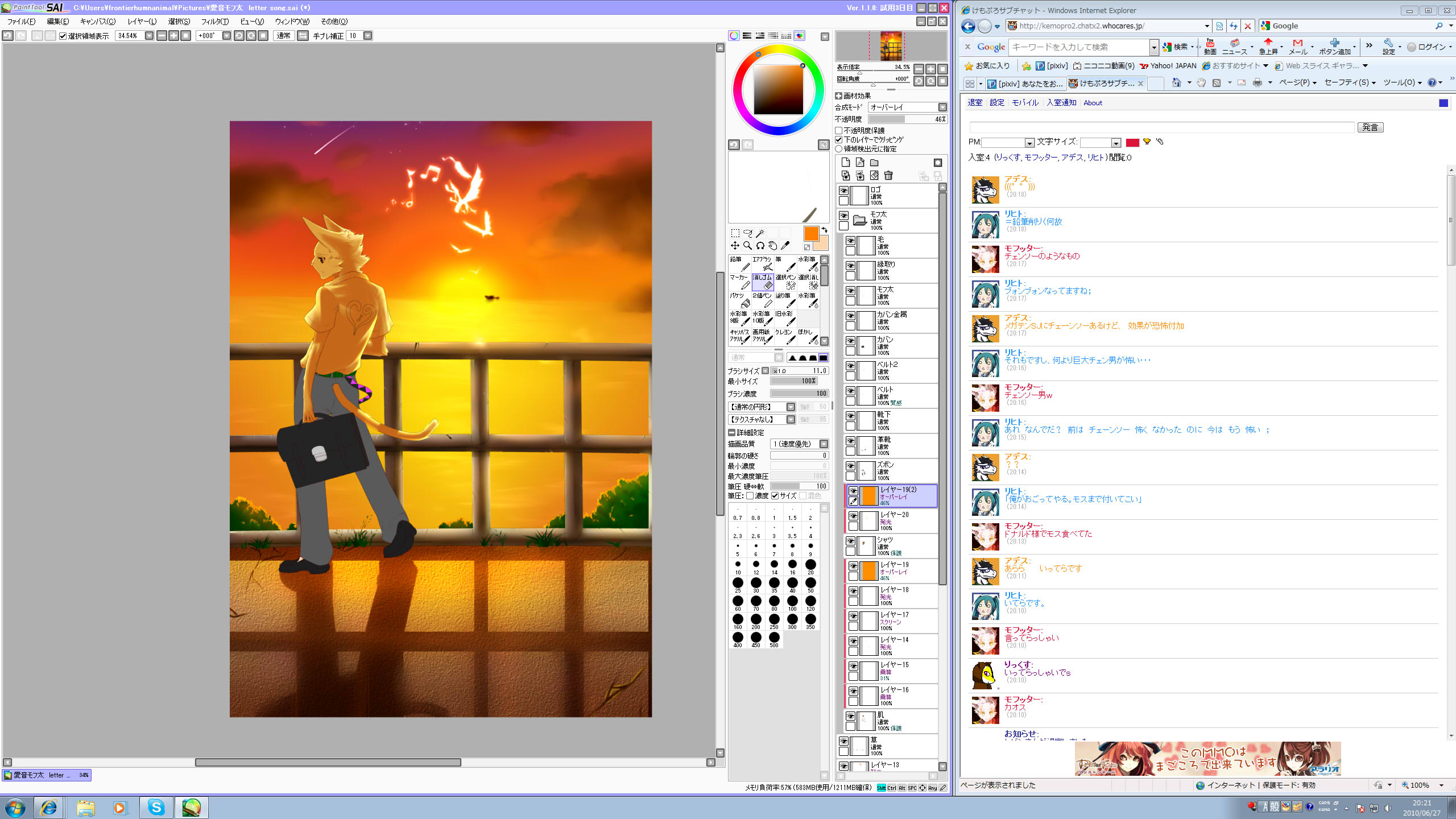Choose the zoom magnifier tool

747,246
